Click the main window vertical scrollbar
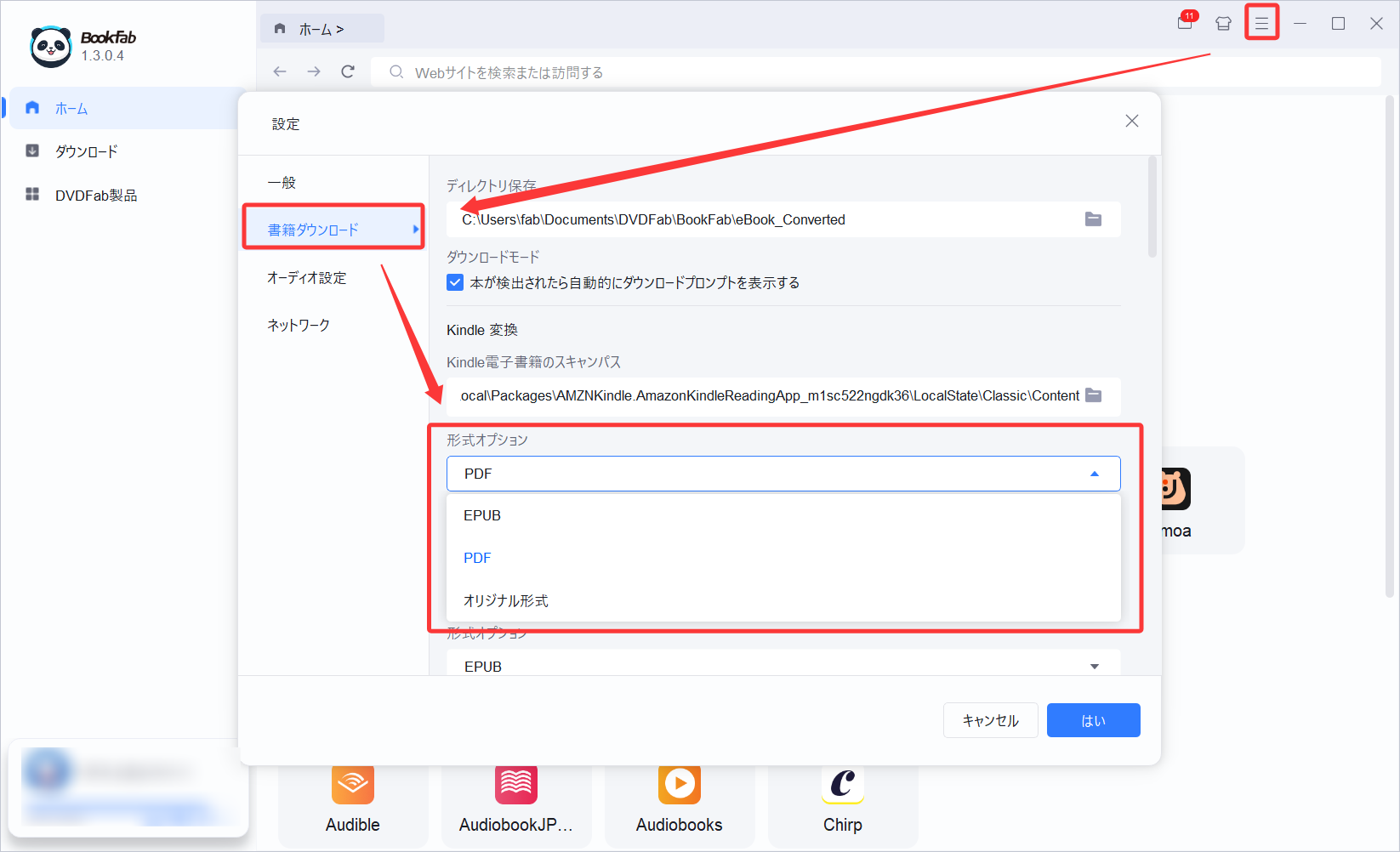Screen dimensions: 1400x852 [x=1390, y=344]
